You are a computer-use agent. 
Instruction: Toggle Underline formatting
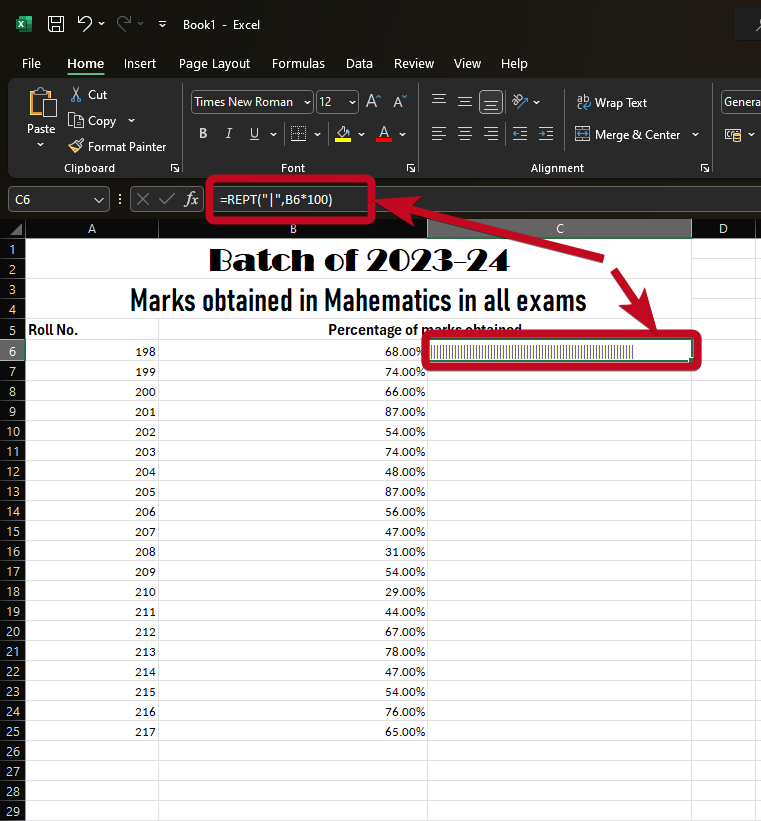coord(255,134)
